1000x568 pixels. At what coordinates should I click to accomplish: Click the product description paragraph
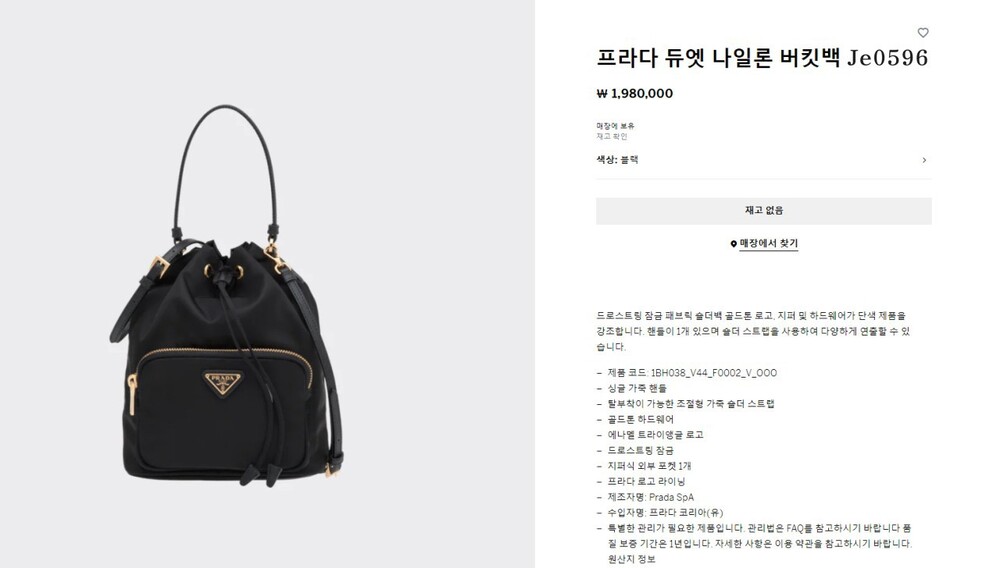point(753,331)
